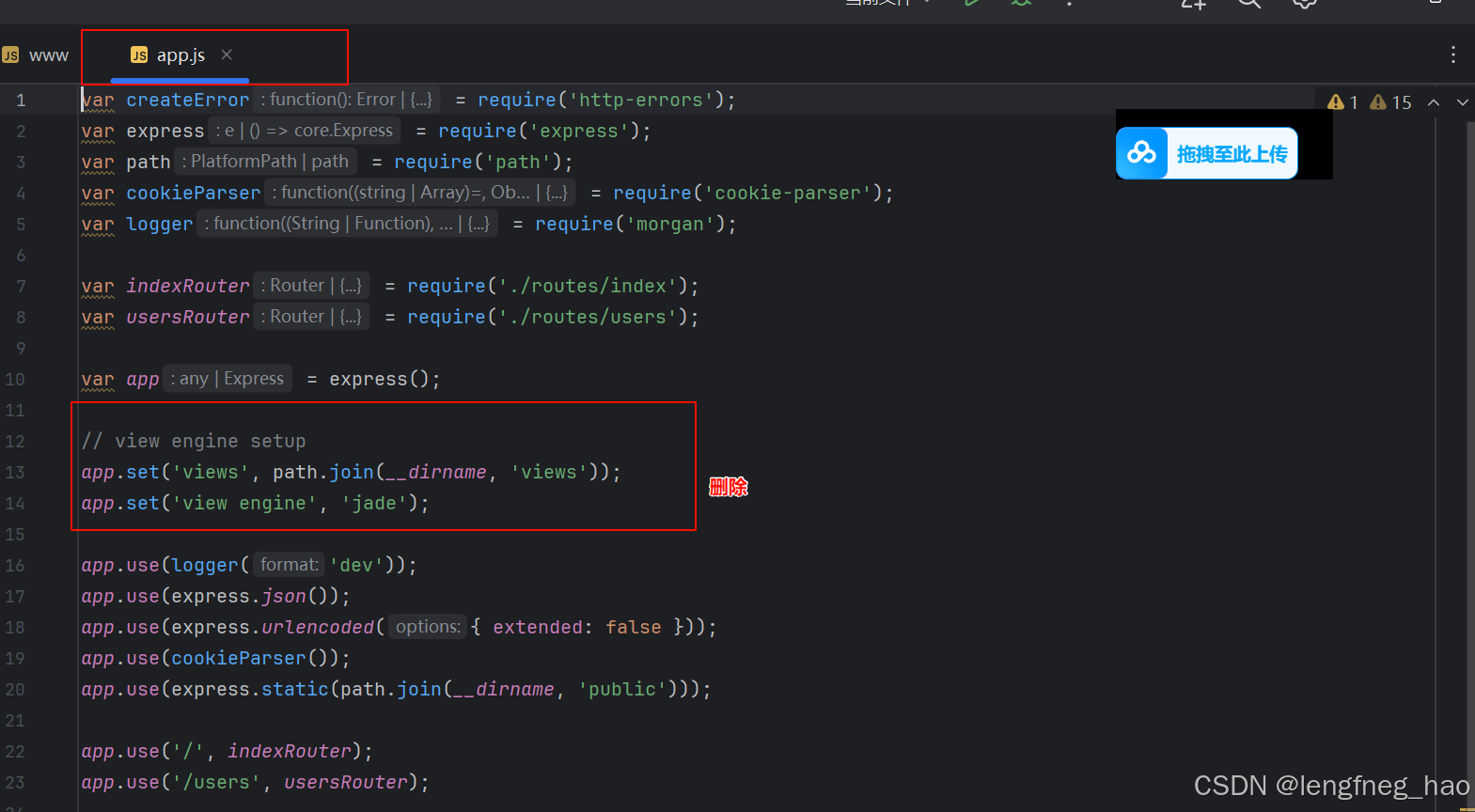This screenshot has height=812, width=1475.
Task: Click the 'cookie-parser' string literal
Action: pos(788,193)
